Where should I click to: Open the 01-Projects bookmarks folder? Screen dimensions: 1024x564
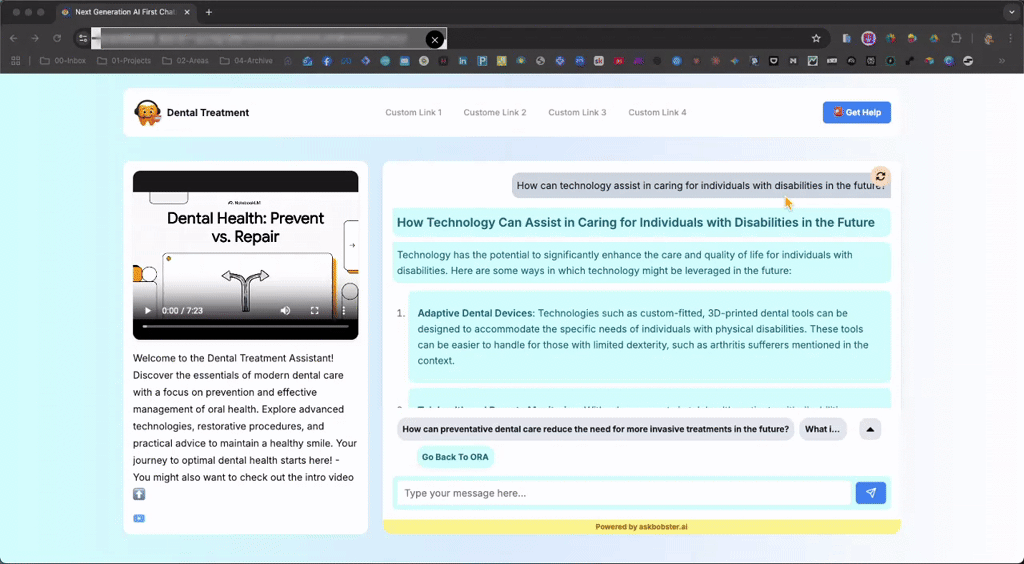(x=124, y=61)
